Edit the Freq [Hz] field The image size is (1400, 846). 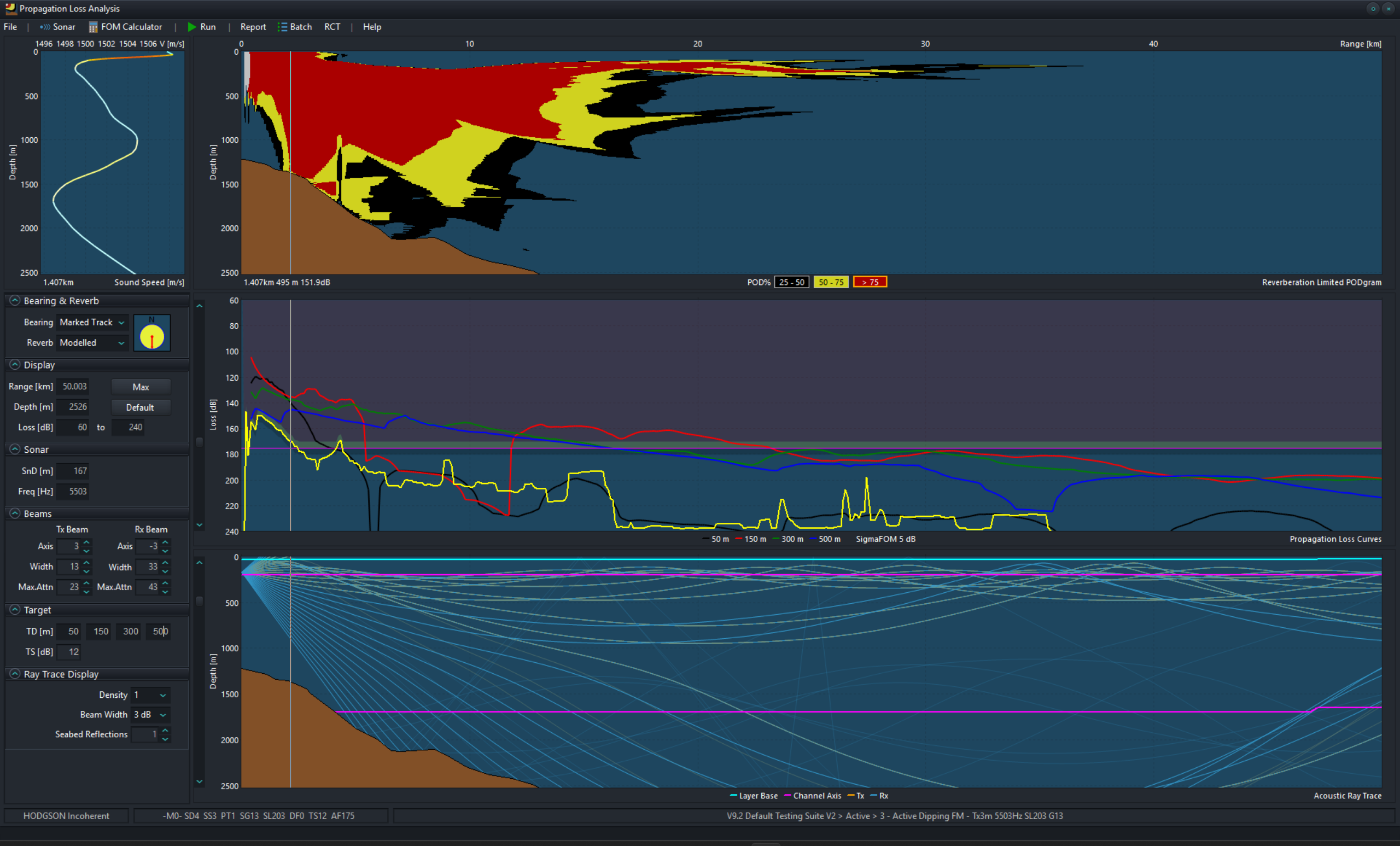coord(73,492)
